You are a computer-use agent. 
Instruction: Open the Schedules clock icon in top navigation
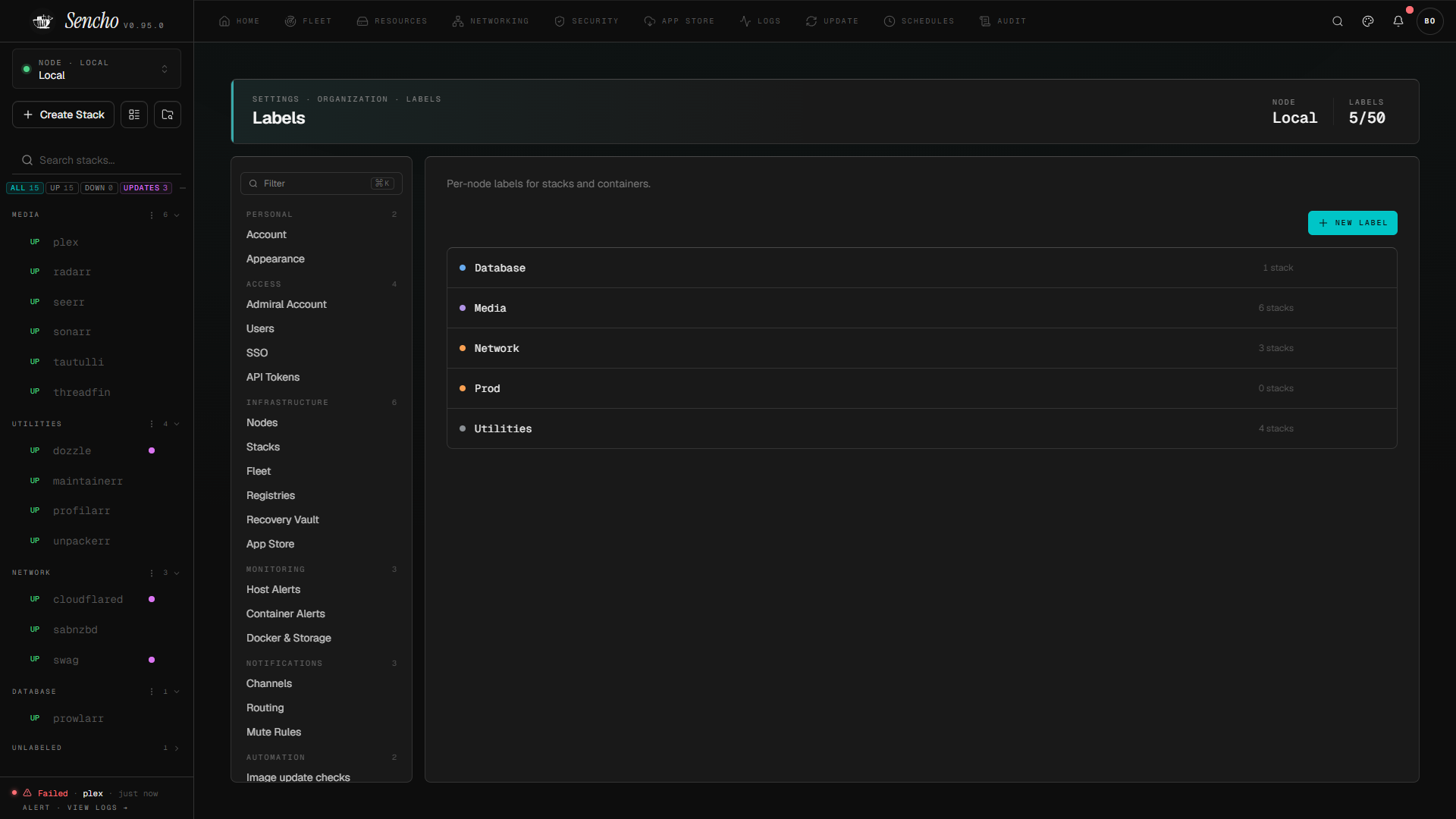890,21
